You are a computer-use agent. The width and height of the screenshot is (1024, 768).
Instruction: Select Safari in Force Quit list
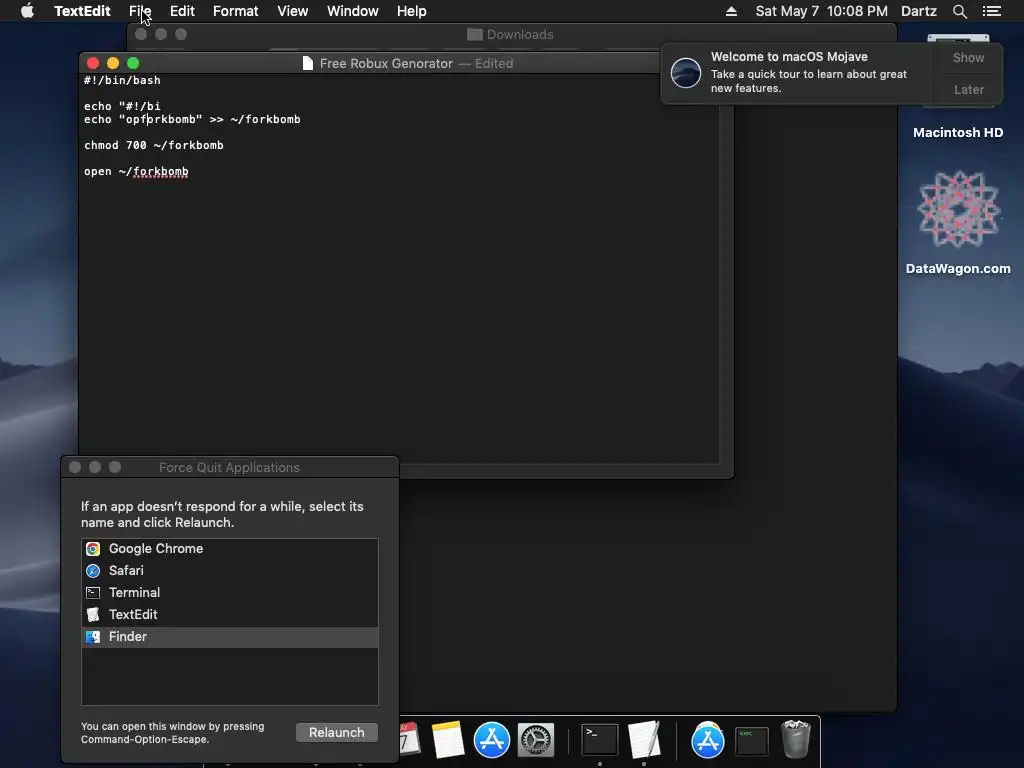(230, 571)
